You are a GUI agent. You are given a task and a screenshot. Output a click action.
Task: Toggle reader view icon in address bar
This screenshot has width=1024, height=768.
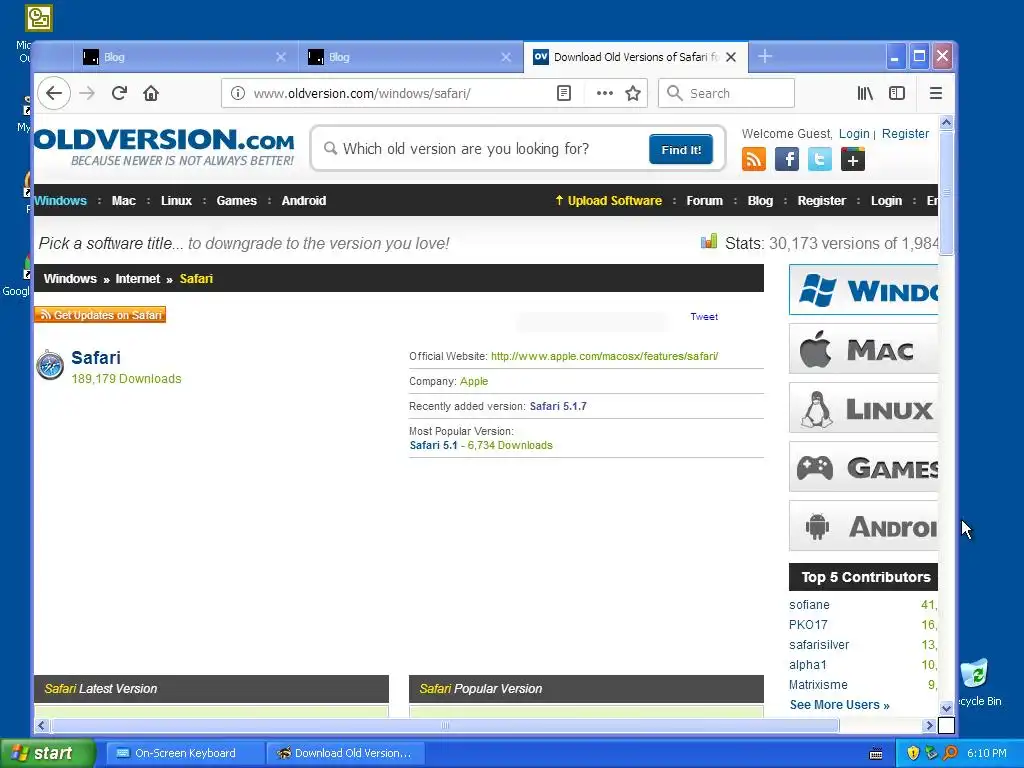[x=564, y=93]
